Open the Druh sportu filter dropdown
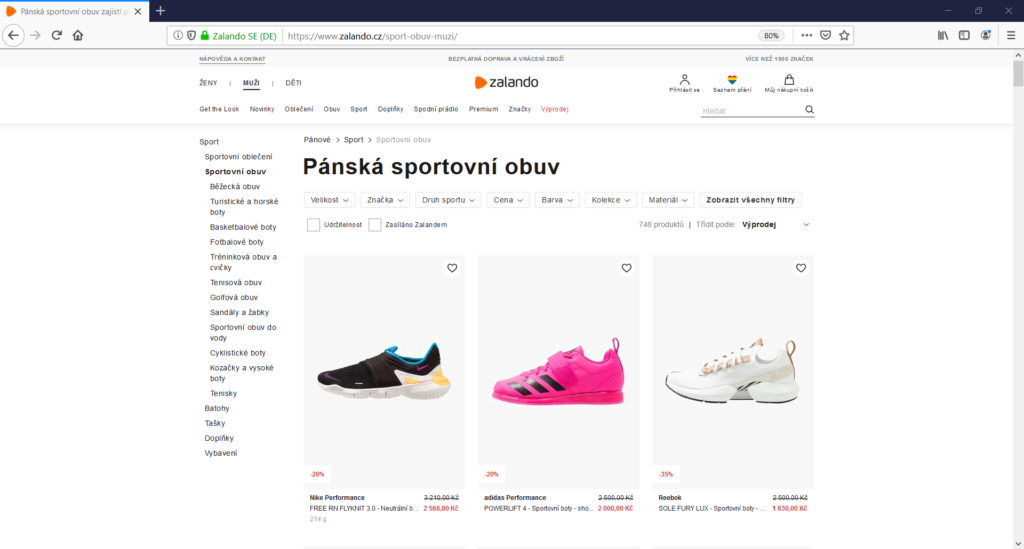This screenshot has width=1024, height=549. [x=448, y=200]
